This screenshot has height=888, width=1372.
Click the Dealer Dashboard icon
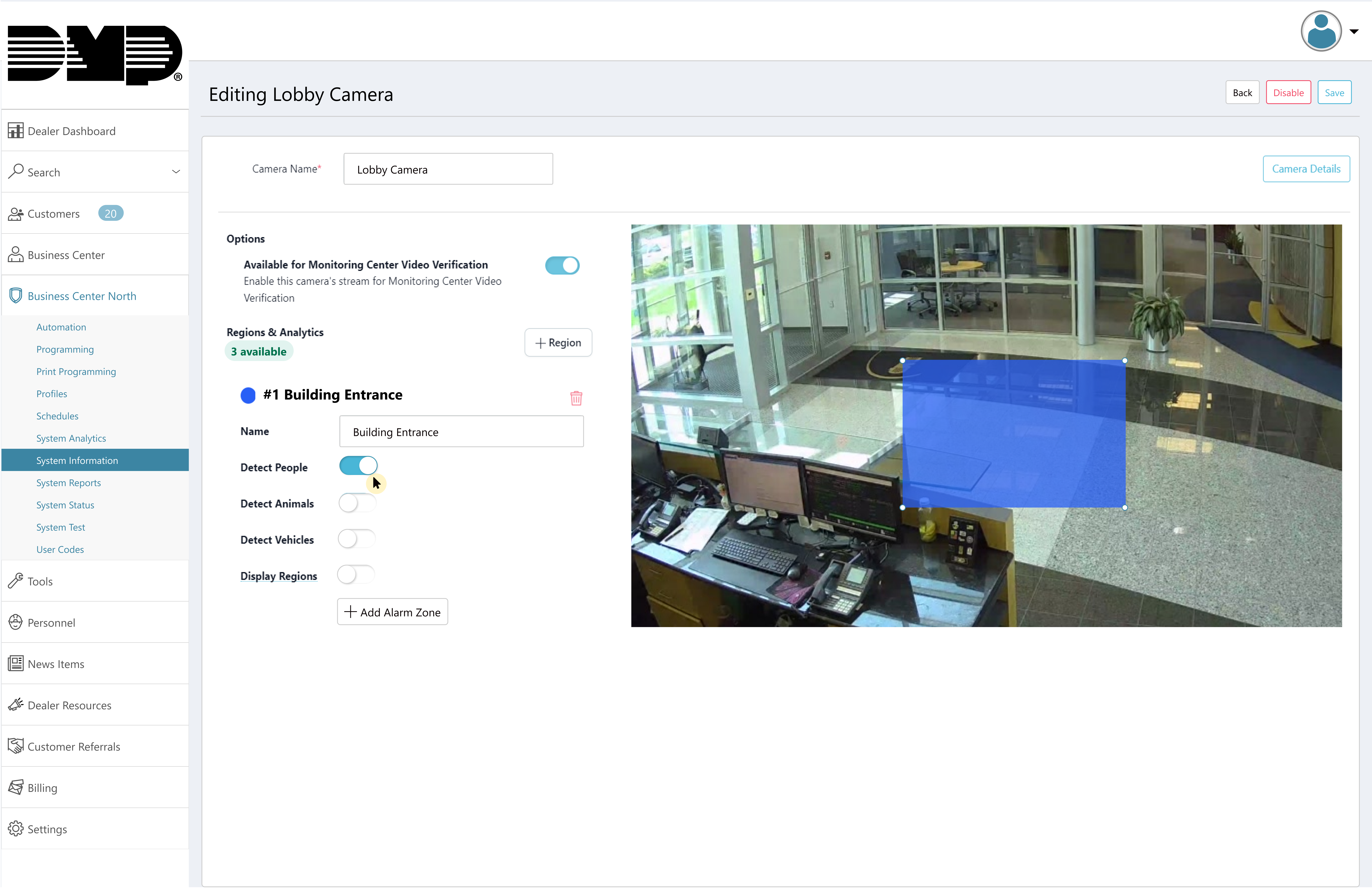click(x=15, y=130)
